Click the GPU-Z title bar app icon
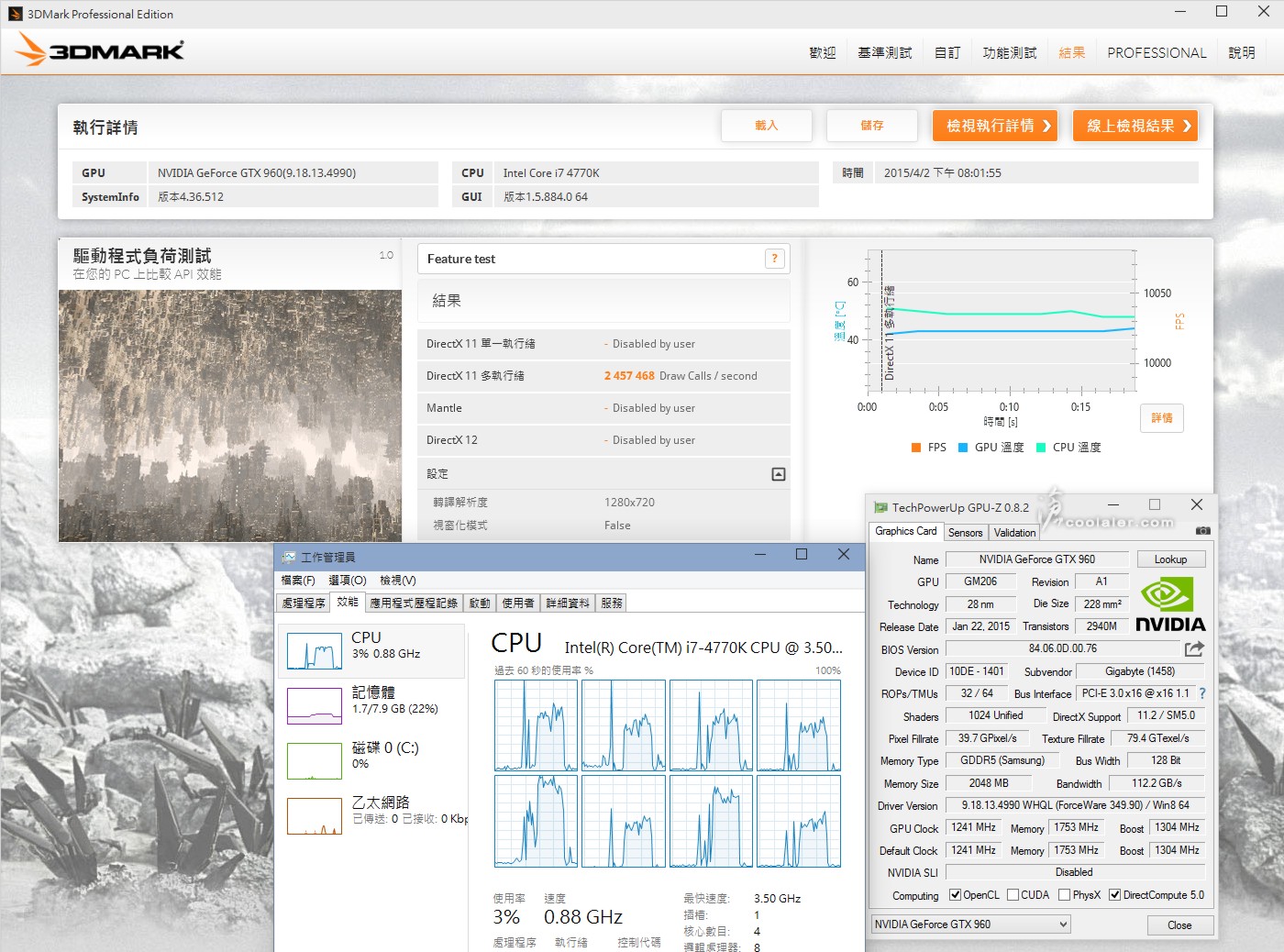Screen dimensions: 1284x952 pyautogui.click(x=880, y=507)
